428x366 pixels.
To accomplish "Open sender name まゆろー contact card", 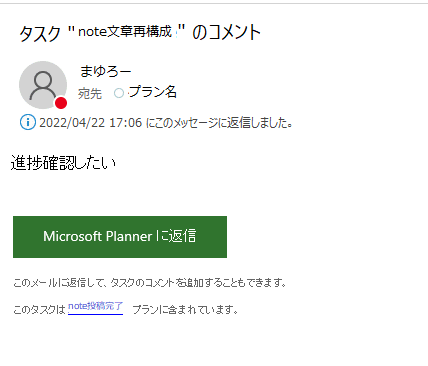I will [x=105, y=71].
